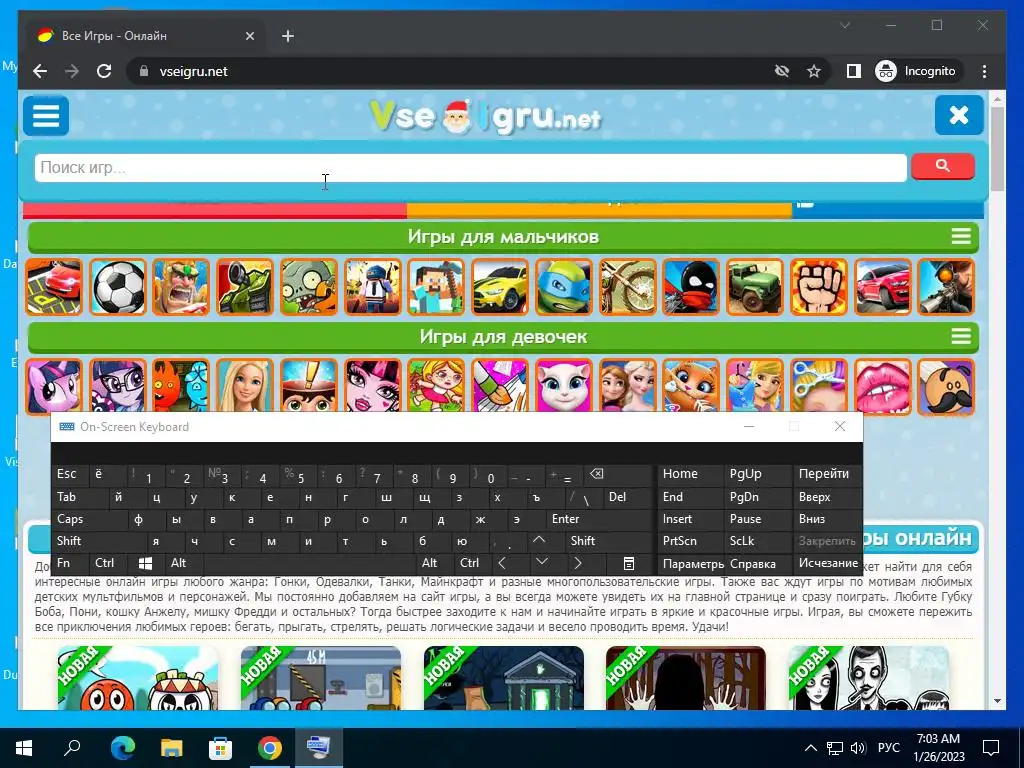Open the yellow sports car game icon
1024x768 pixels.
pyautogui.click(x=500, y=287)
